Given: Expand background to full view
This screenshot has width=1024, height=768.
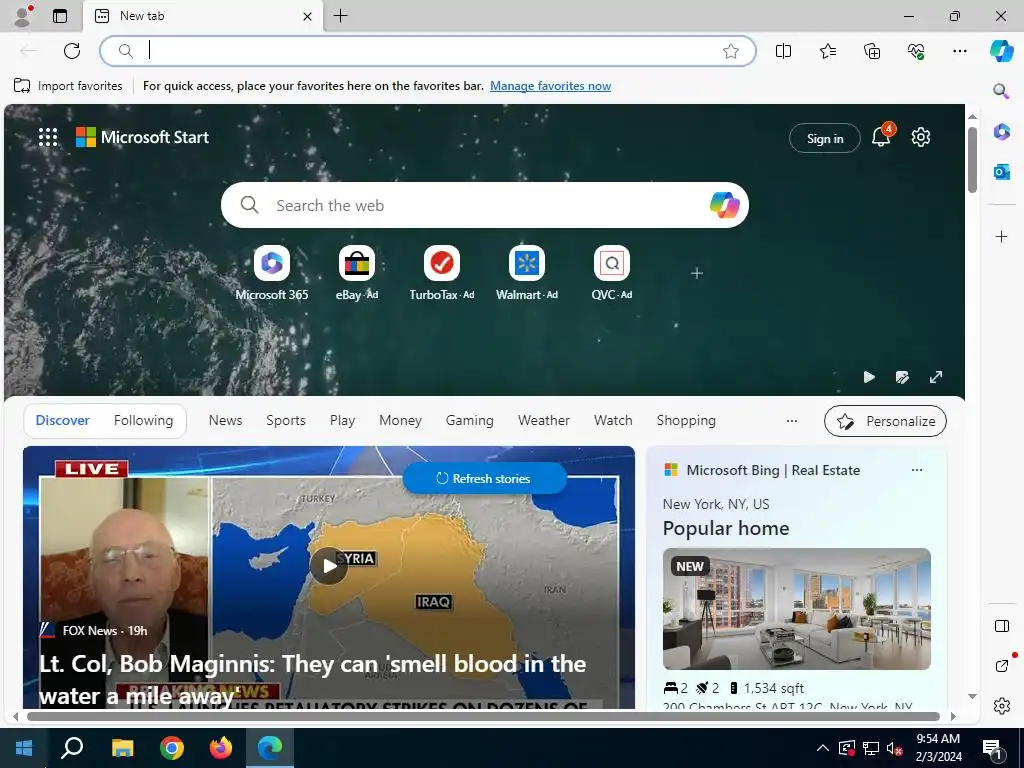Looking at the screenshot, I should click(x=936, y=377).
